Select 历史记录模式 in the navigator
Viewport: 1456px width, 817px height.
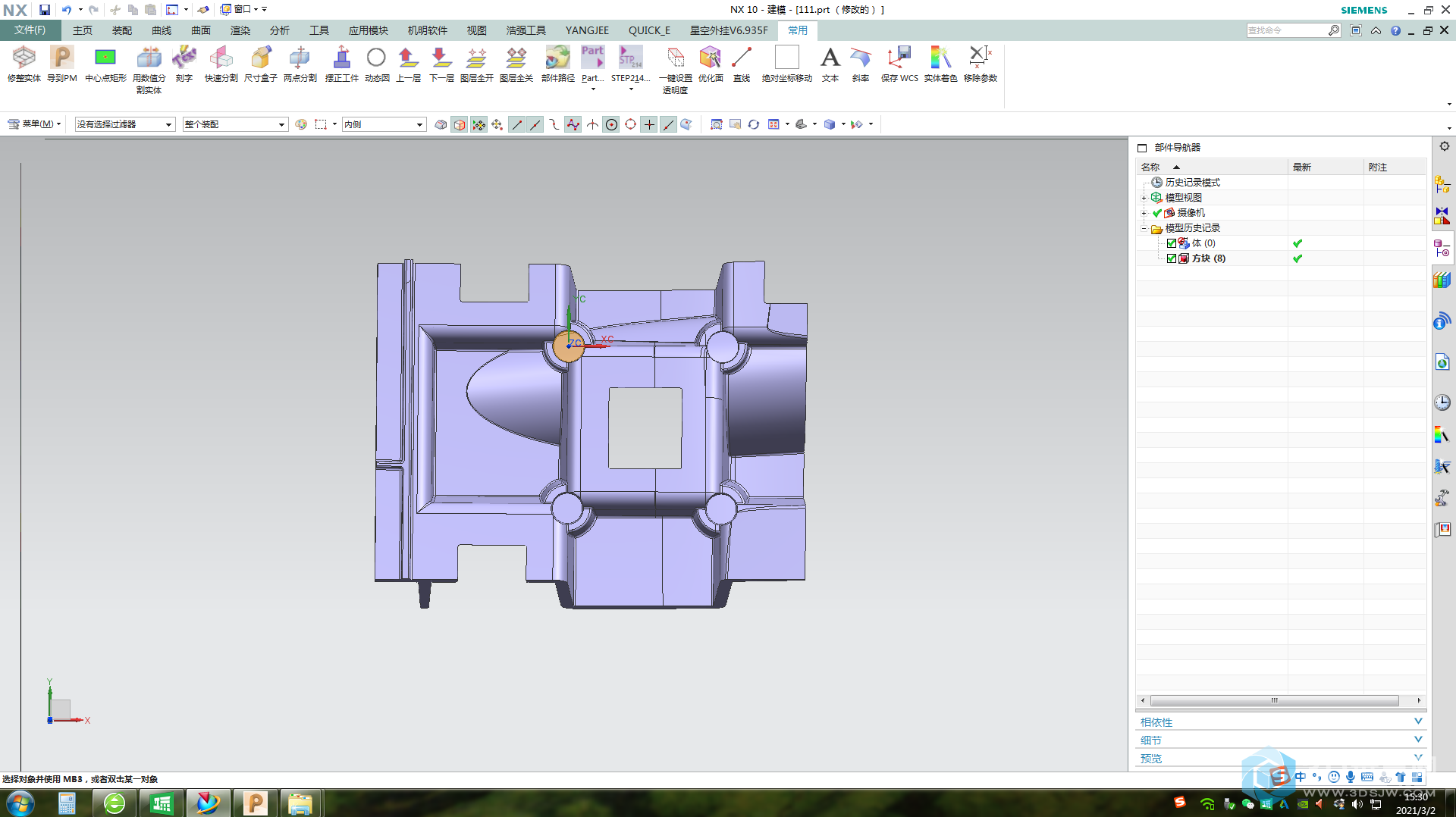(1192, 183)
